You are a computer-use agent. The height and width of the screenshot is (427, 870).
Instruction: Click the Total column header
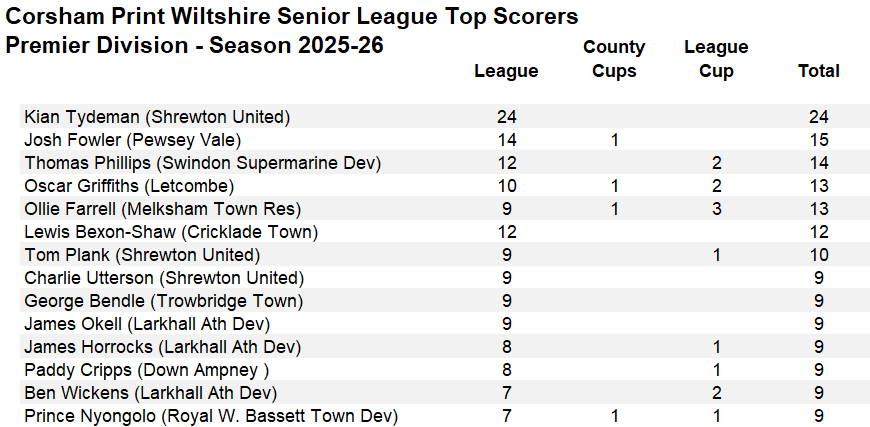coord(818,71)
